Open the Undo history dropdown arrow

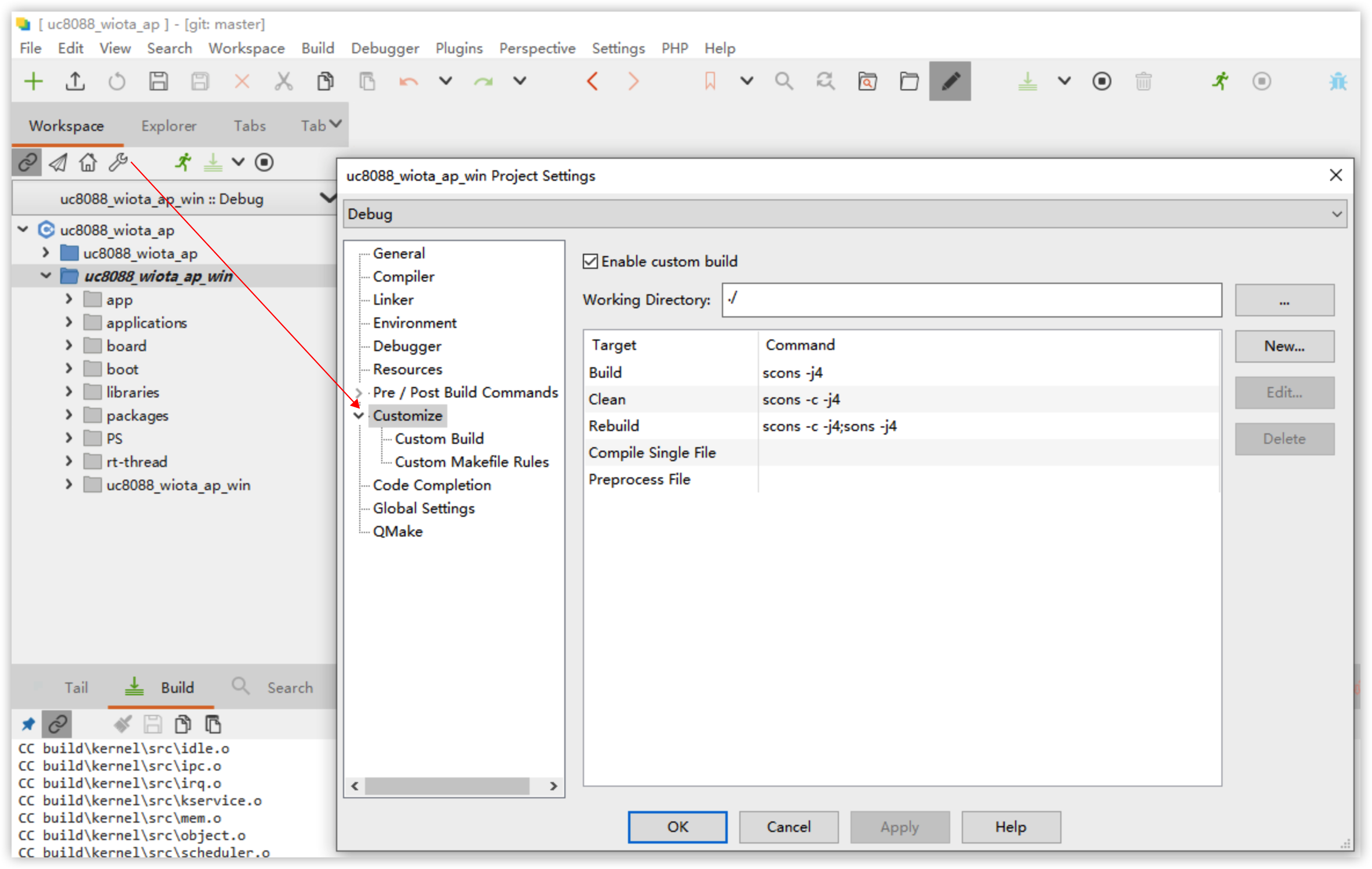(x=445, y=81)
